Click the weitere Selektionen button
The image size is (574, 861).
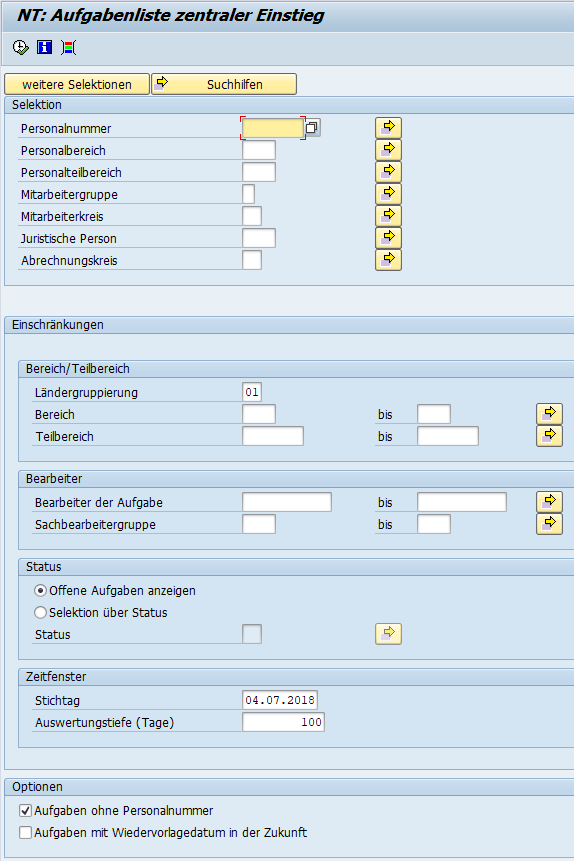tap(77, 84)
